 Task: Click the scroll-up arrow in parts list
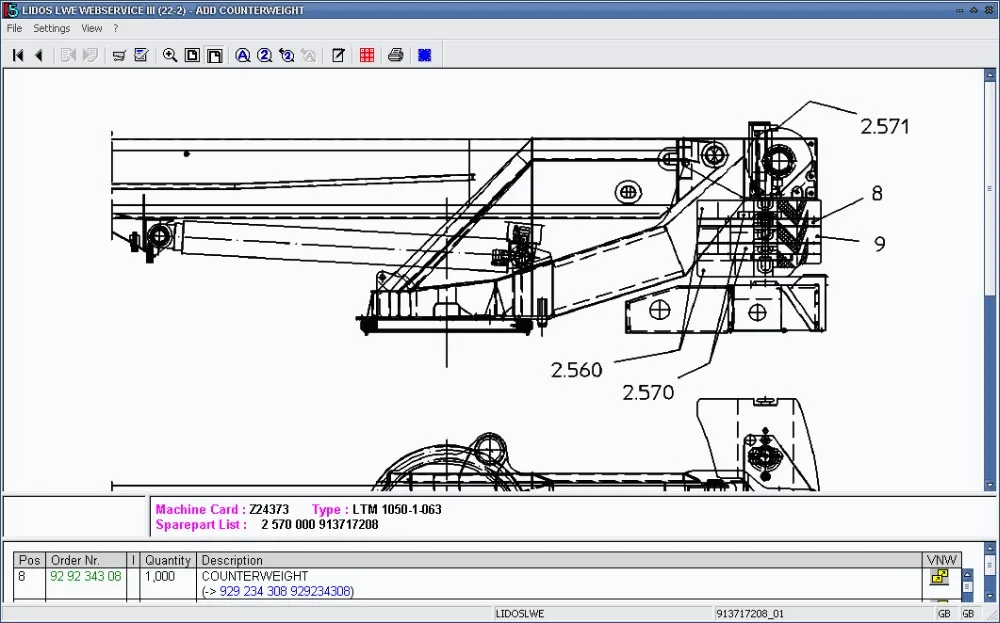pos(967,574)
